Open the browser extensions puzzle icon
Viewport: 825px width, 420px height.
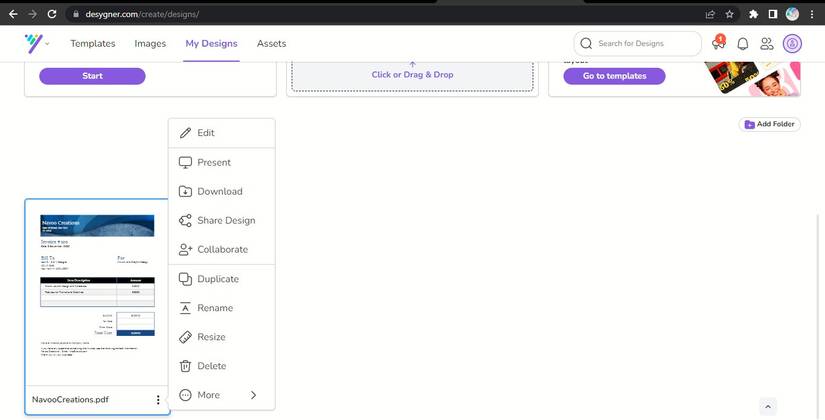click(x=753, y=14)
